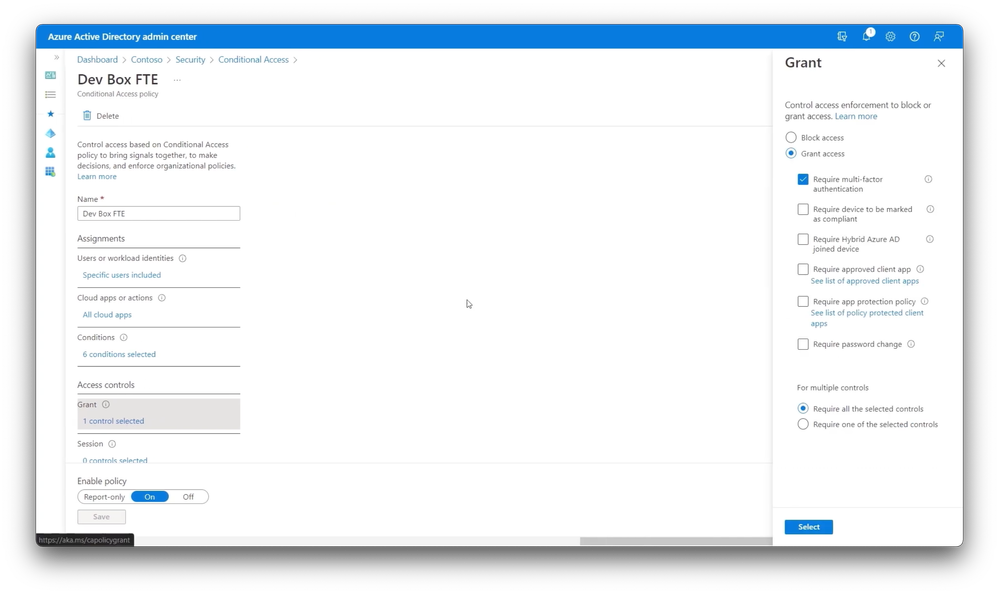Click the feedback icon in header
The width and height of the screenshot is (999, 594).
coord(938,37)
